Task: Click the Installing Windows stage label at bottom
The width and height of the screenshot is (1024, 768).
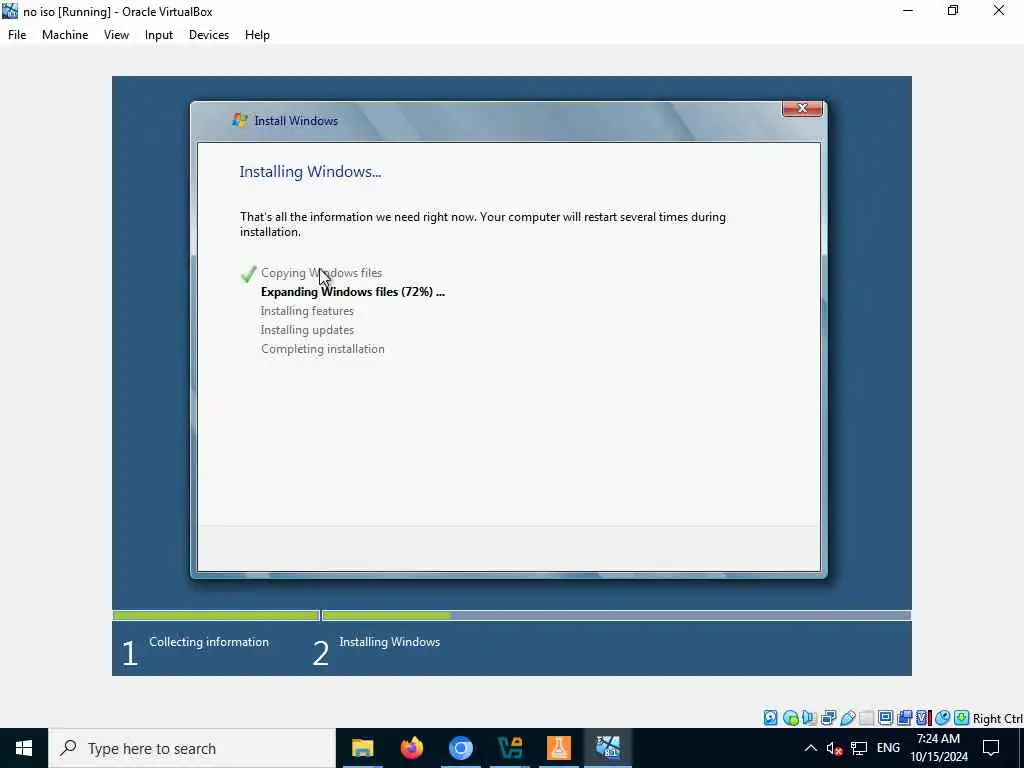Action: tap(389, 642)
